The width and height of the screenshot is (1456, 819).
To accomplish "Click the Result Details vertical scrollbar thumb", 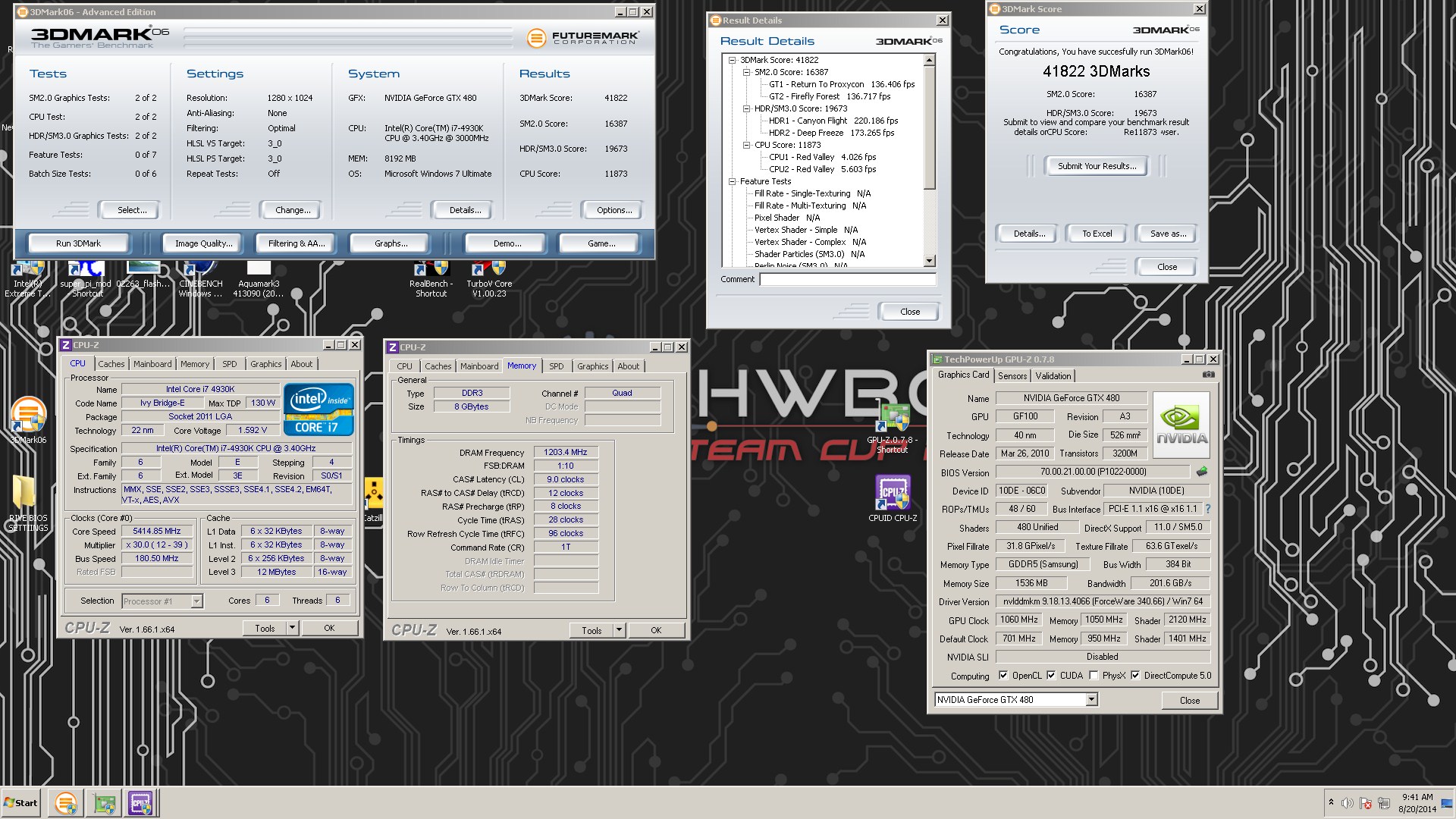I will click(x=930, y=127).
